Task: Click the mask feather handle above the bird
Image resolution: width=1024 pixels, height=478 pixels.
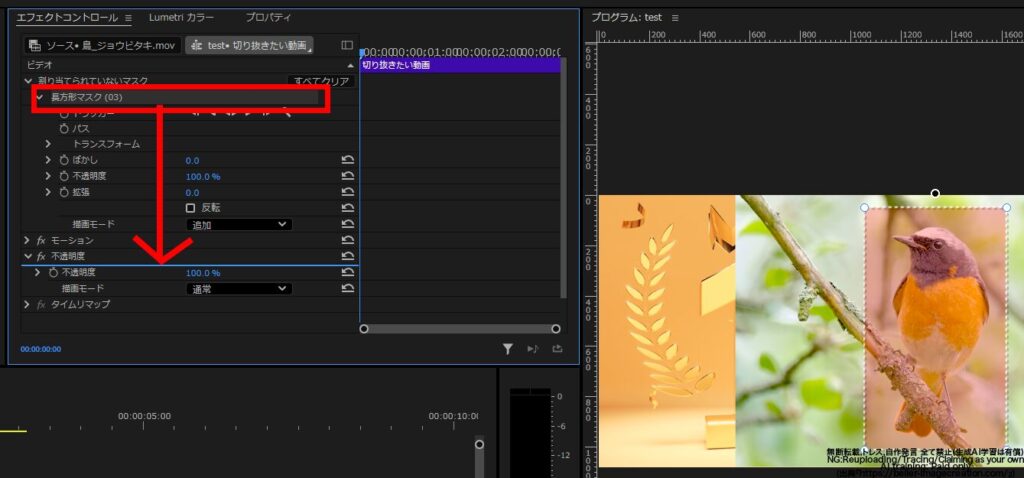Action: (935, 193)
